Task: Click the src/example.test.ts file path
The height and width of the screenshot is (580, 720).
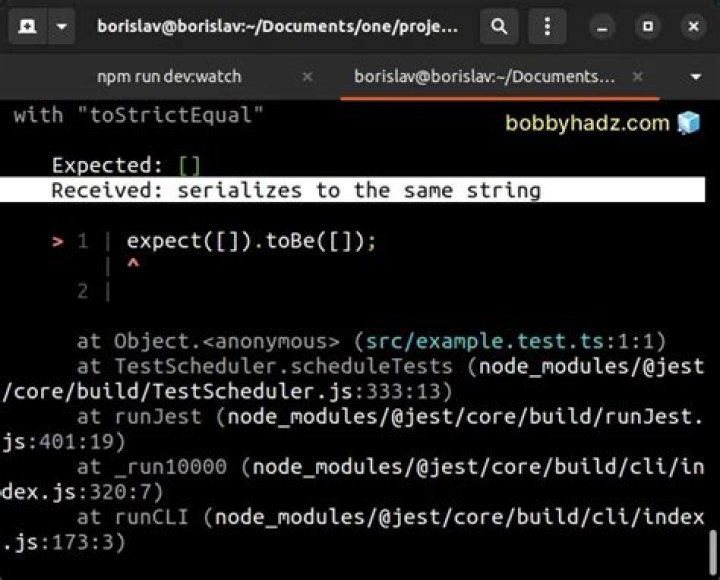Action: pyautogui.click(x=484, y=341)
